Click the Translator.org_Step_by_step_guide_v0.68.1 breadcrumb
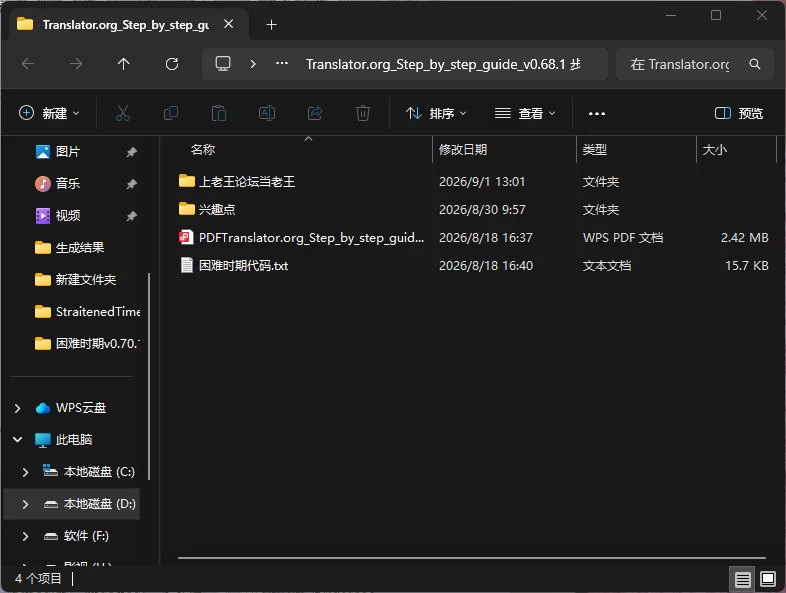 [x=443, y=64]
